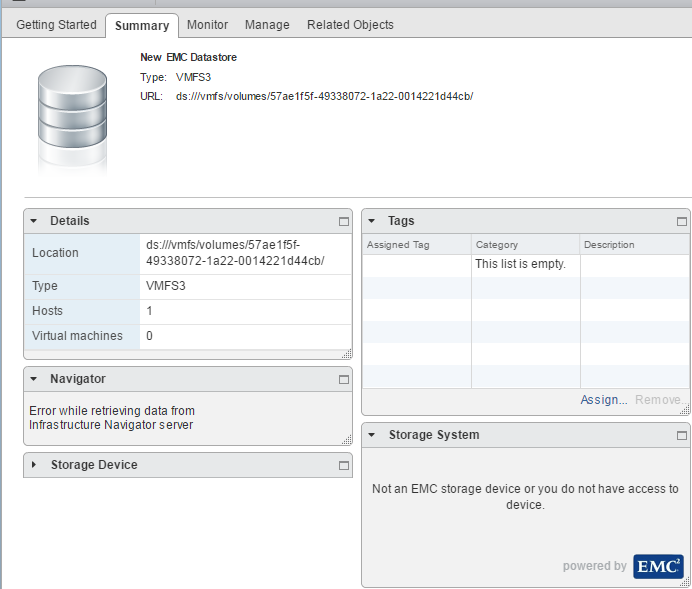This screenshot has height=589, width=692.
Task: Collapse the Tags panel
Action: 372,221
